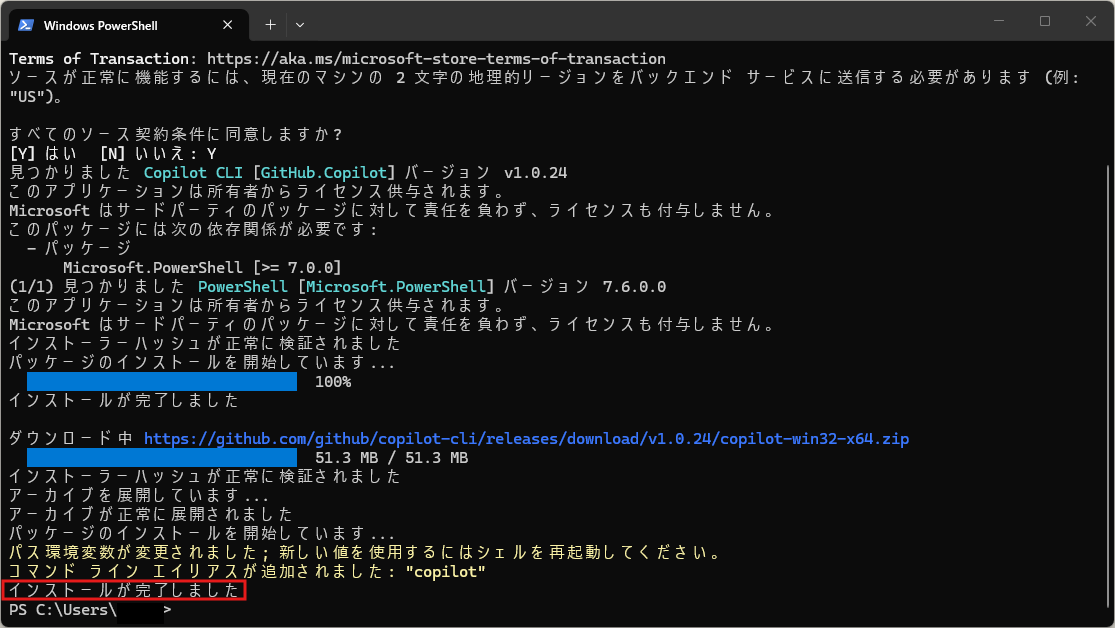
Task: Close the Windows PowerShell tab
Action: [x=229, y=24]
